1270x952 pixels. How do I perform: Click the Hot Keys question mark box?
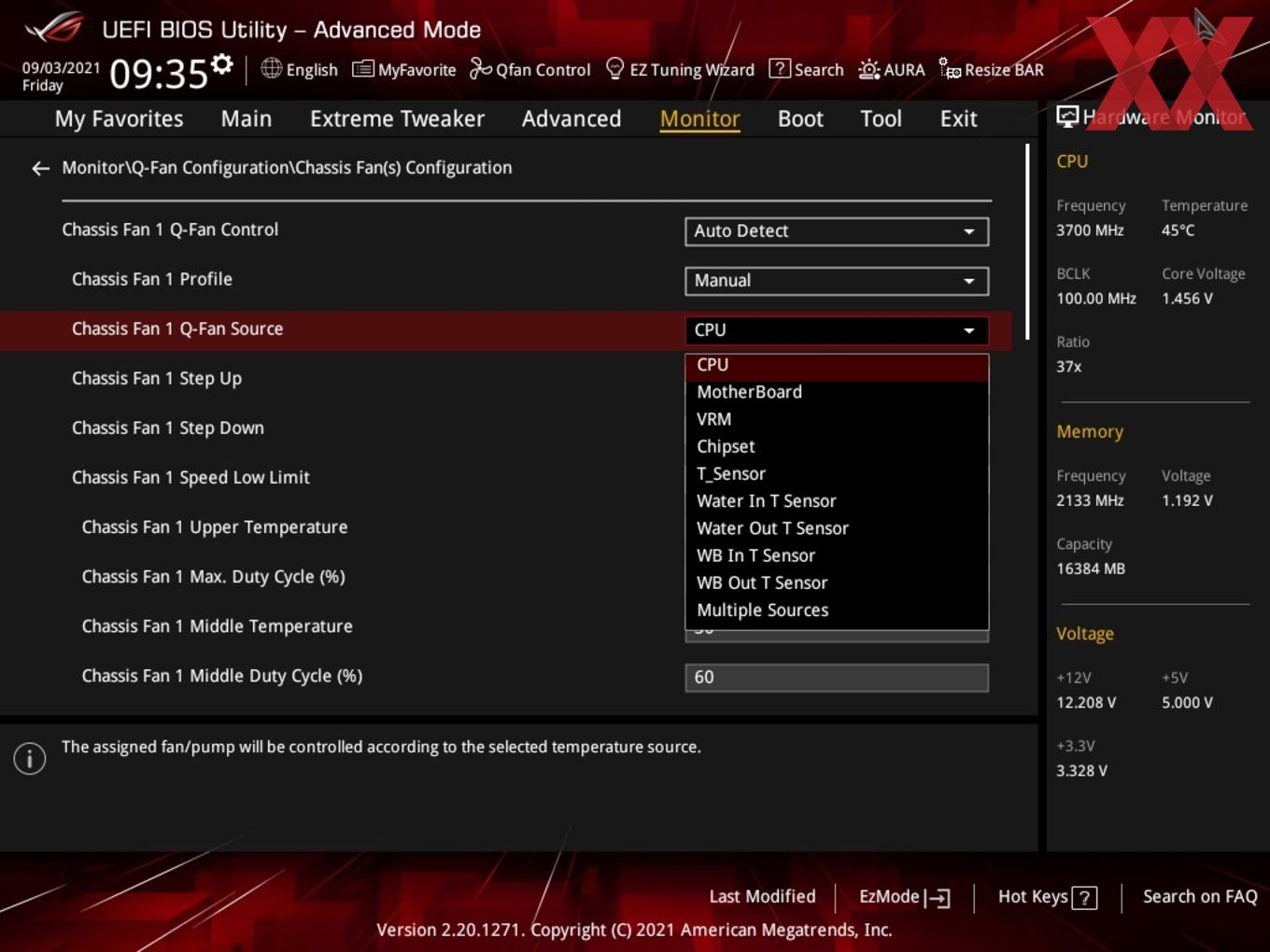(1084, 898)
